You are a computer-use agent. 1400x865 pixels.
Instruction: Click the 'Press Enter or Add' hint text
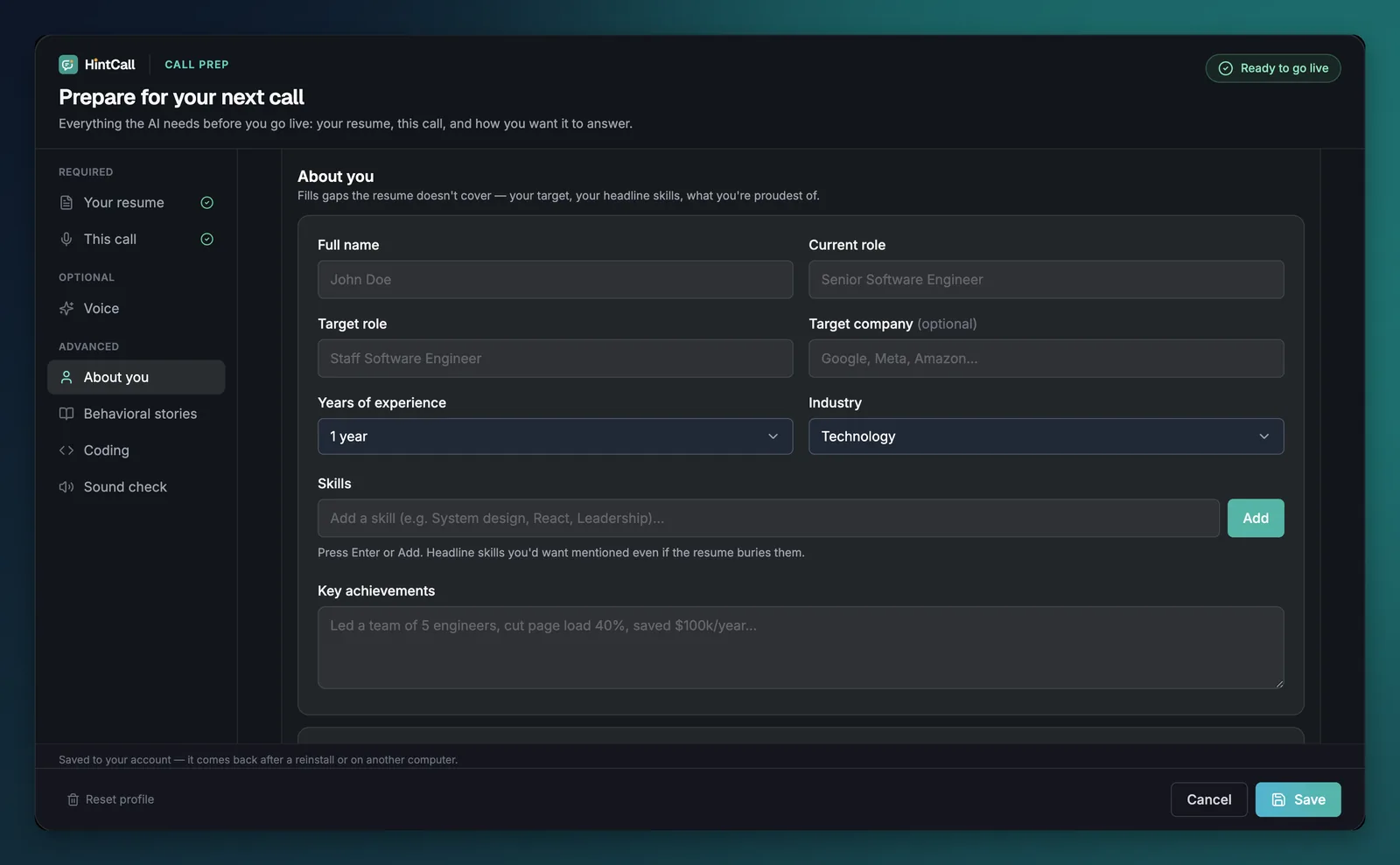click(561, 553)
